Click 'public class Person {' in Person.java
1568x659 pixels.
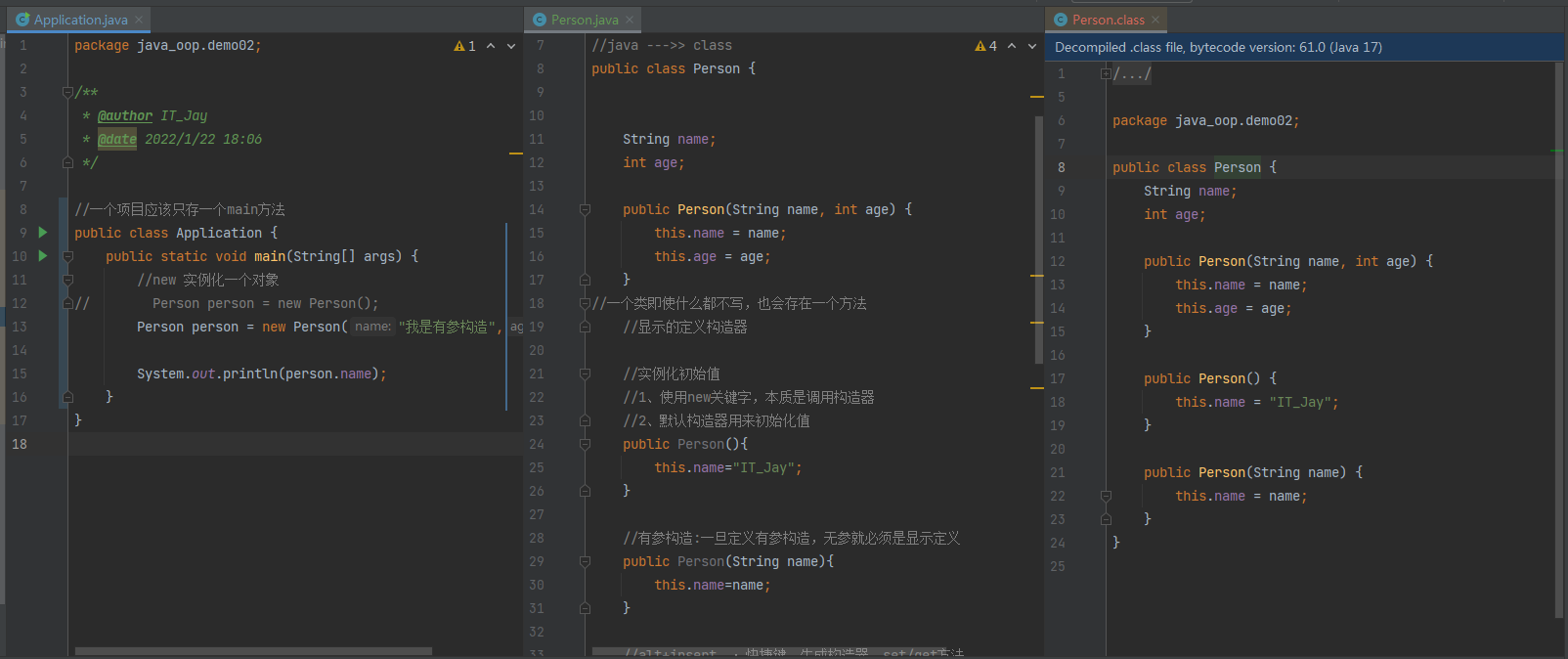(674, 68)
